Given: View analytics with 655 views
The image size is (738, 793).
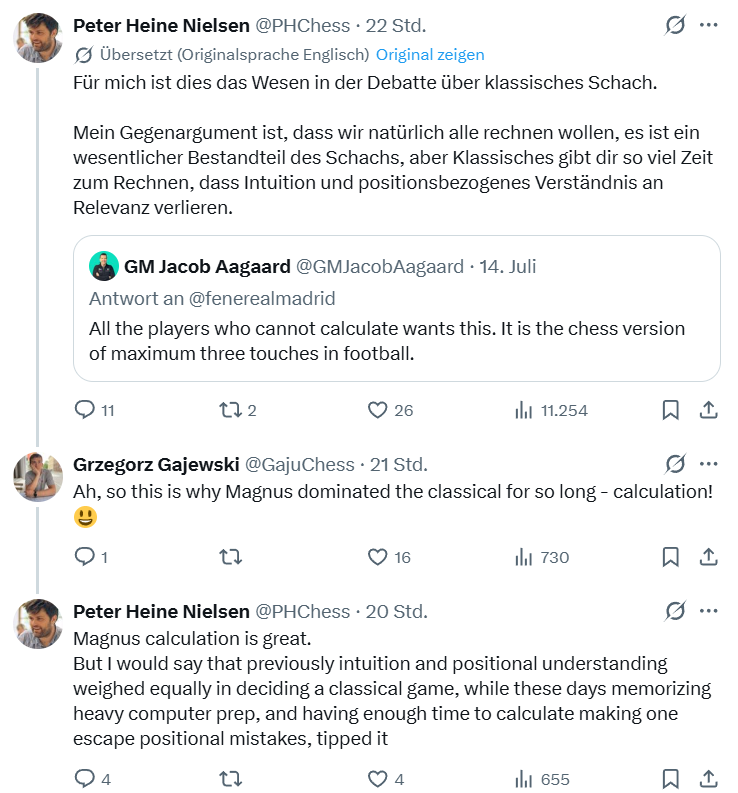Looking at the screenshot, I should tap(542, 779).
